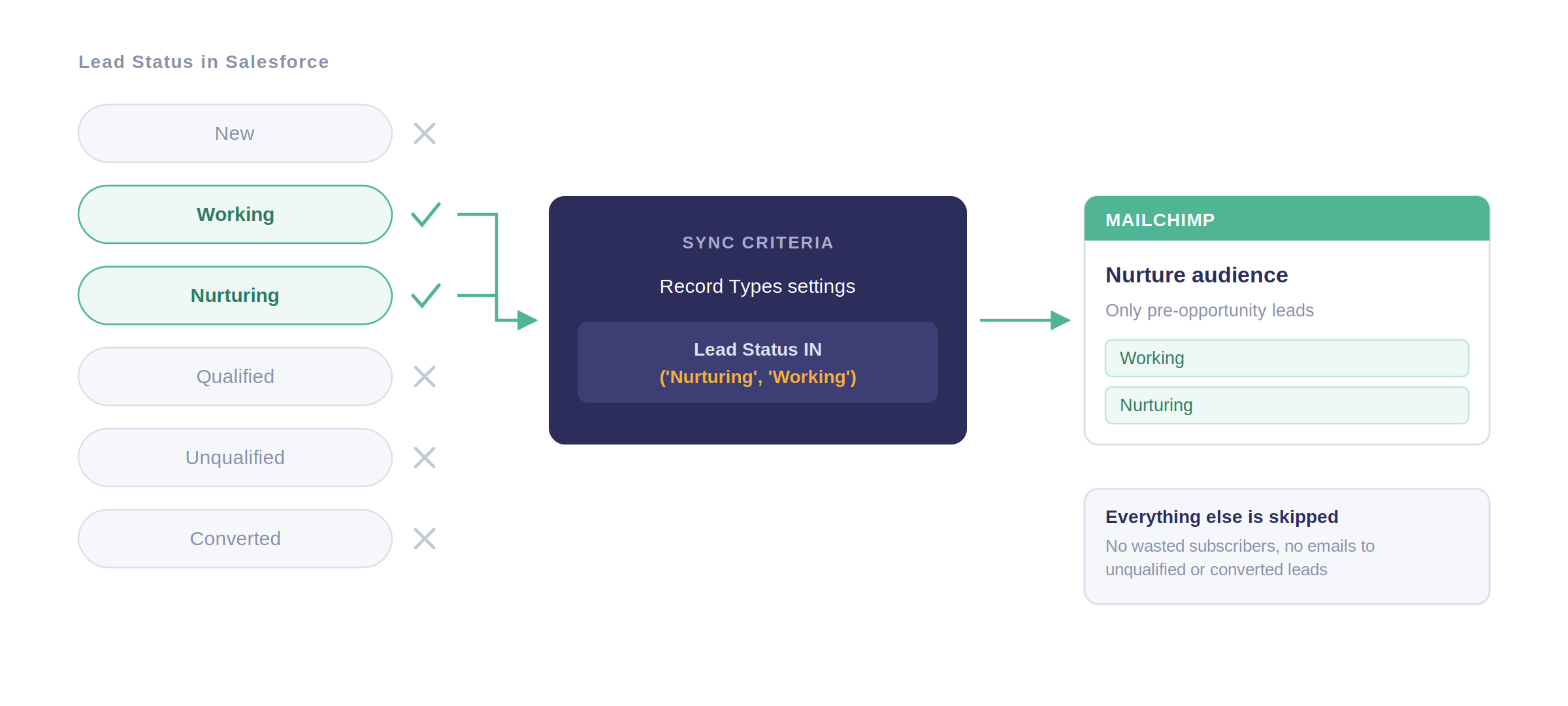Click the X icon beside Qualified status
Image resolution: width=1568 pixels, height=706 pixels.
(425, 377)
